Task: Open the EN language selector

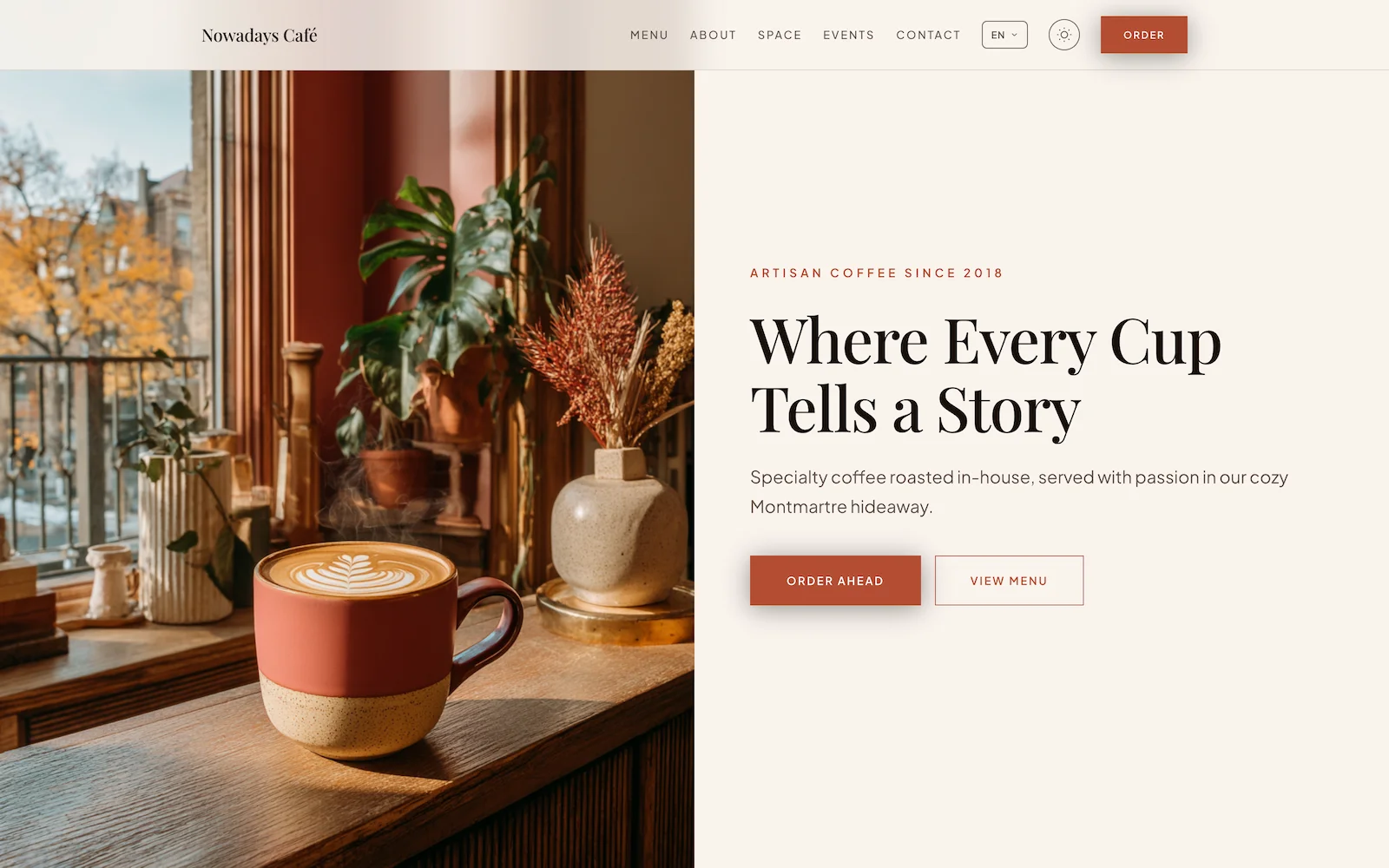Action: tap(1004, 35)
